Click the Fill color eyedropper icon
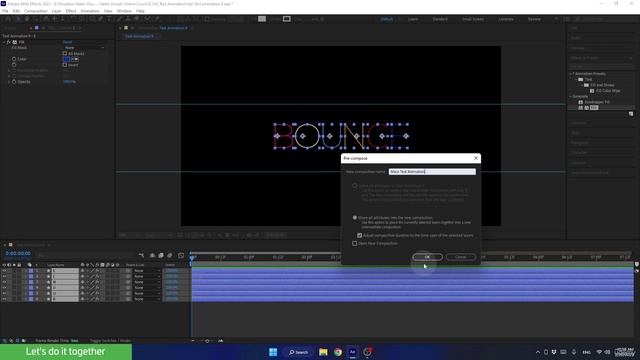The image size is (640, 360). pyautogui.click(x=75, y=59)
